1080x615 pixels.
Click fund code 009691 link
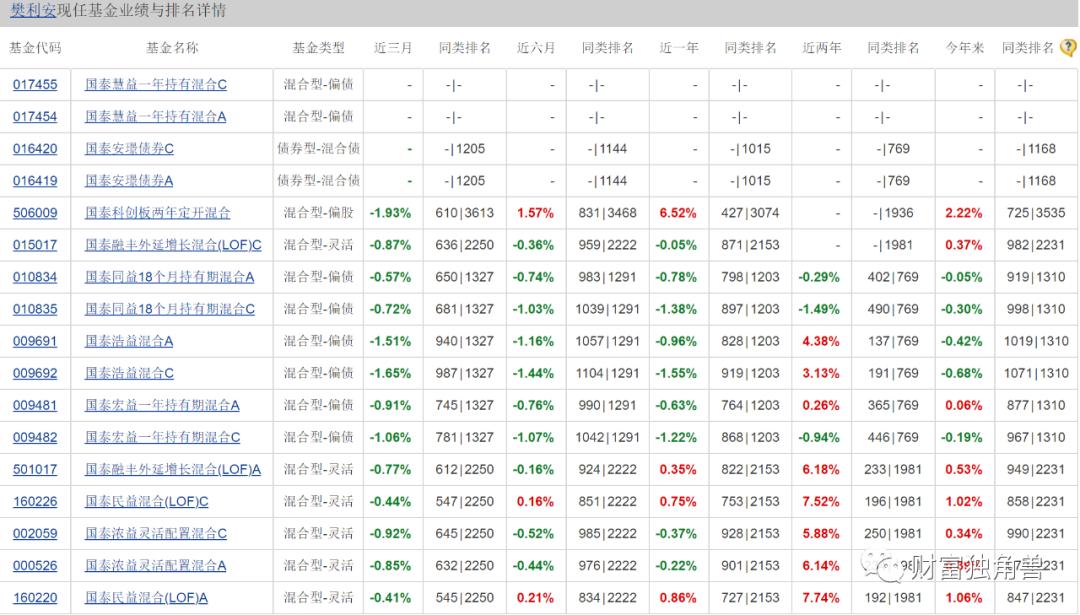click(35, 341)
